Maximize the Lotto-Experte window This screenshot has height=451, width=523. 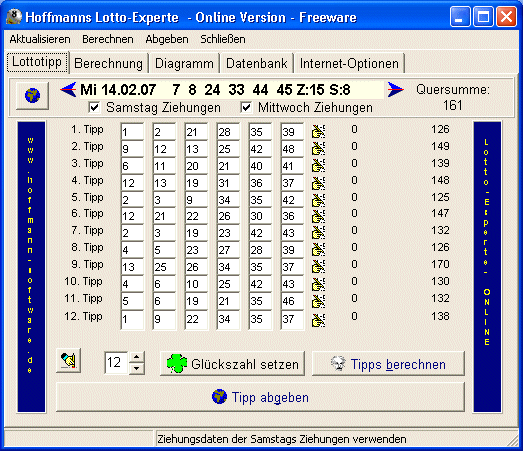(483, 17)
